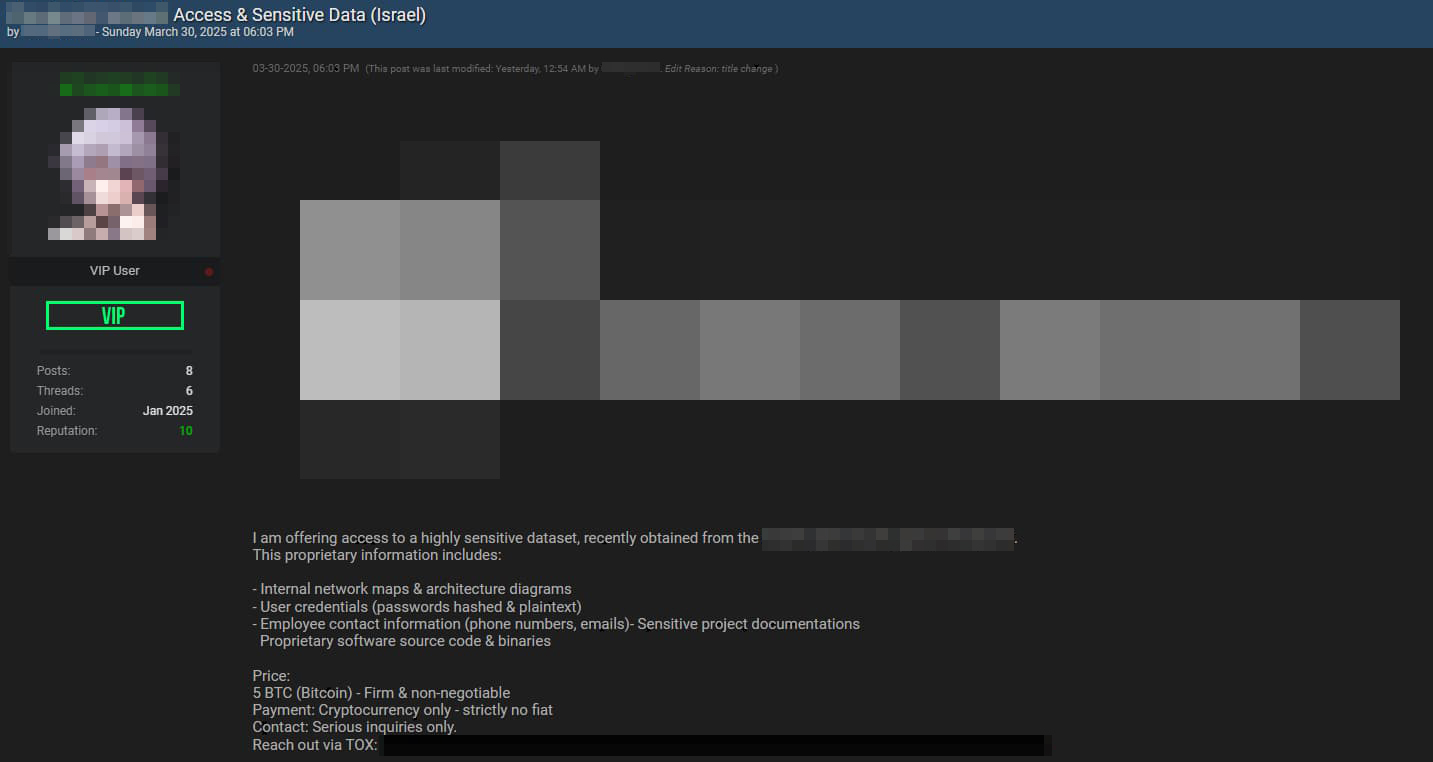Image resolution: width=1433 pixels, height=762 pixels.
Task: Click the "Edit Reason: title change" text
Action: 720,69
